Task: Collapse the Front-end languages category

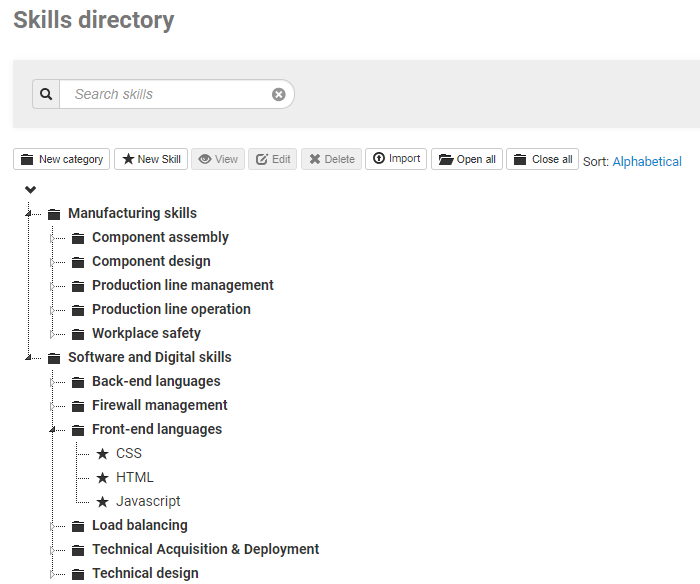Action: point(53,429)
